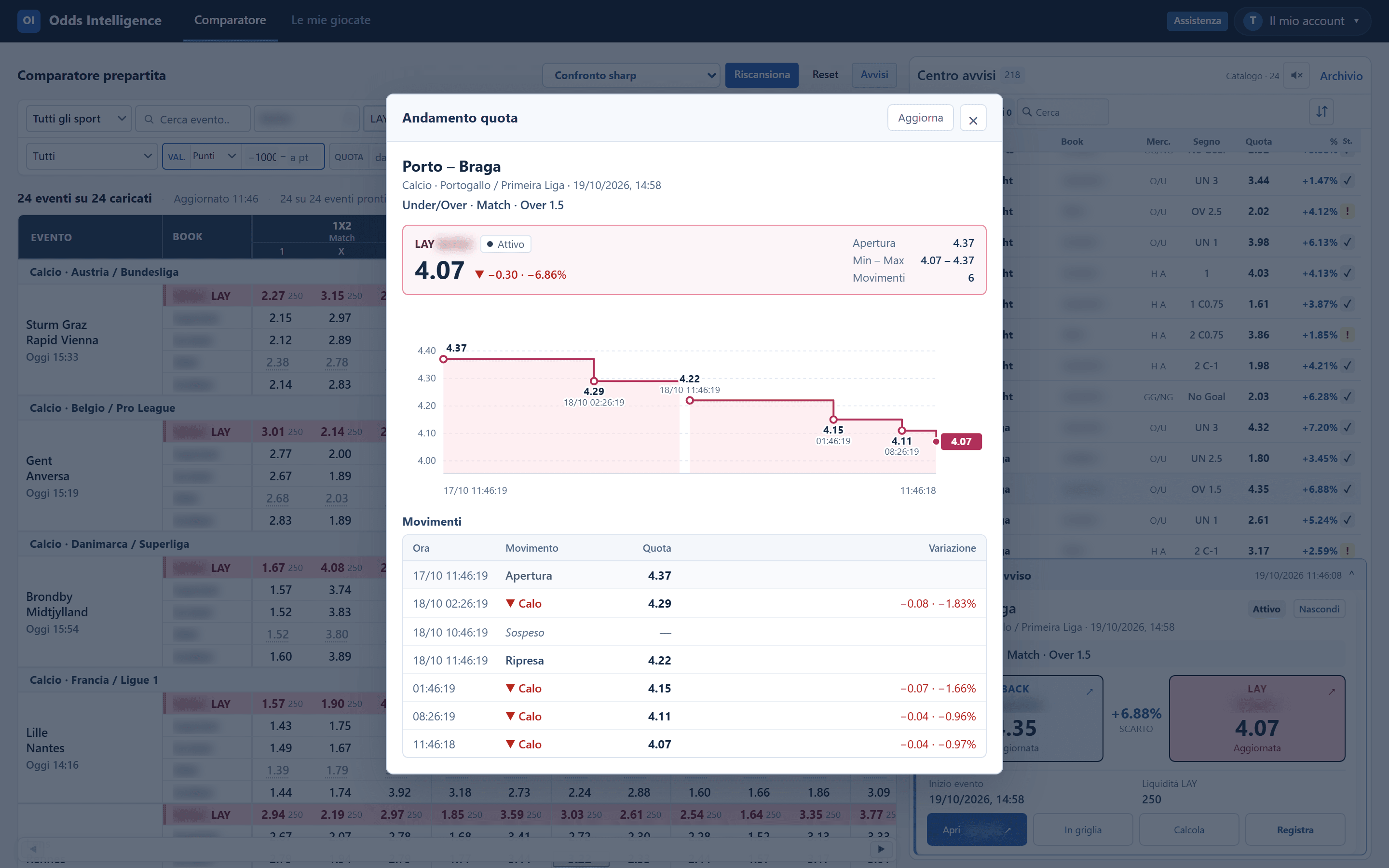Click the checkmark on OV 1.5 4.35 row
This screenshot has width=1389, height=868.
[1347, 489]
